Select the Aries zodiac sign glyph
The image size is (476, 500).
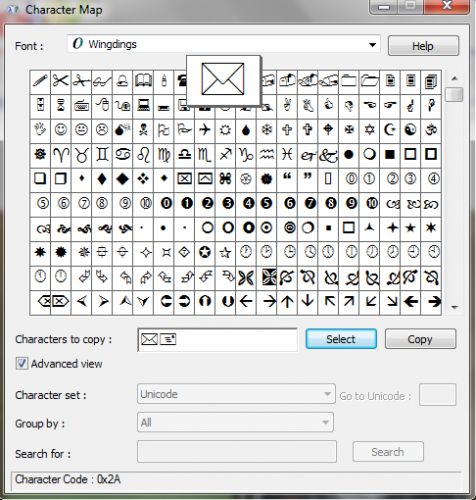tap(61, 154)
